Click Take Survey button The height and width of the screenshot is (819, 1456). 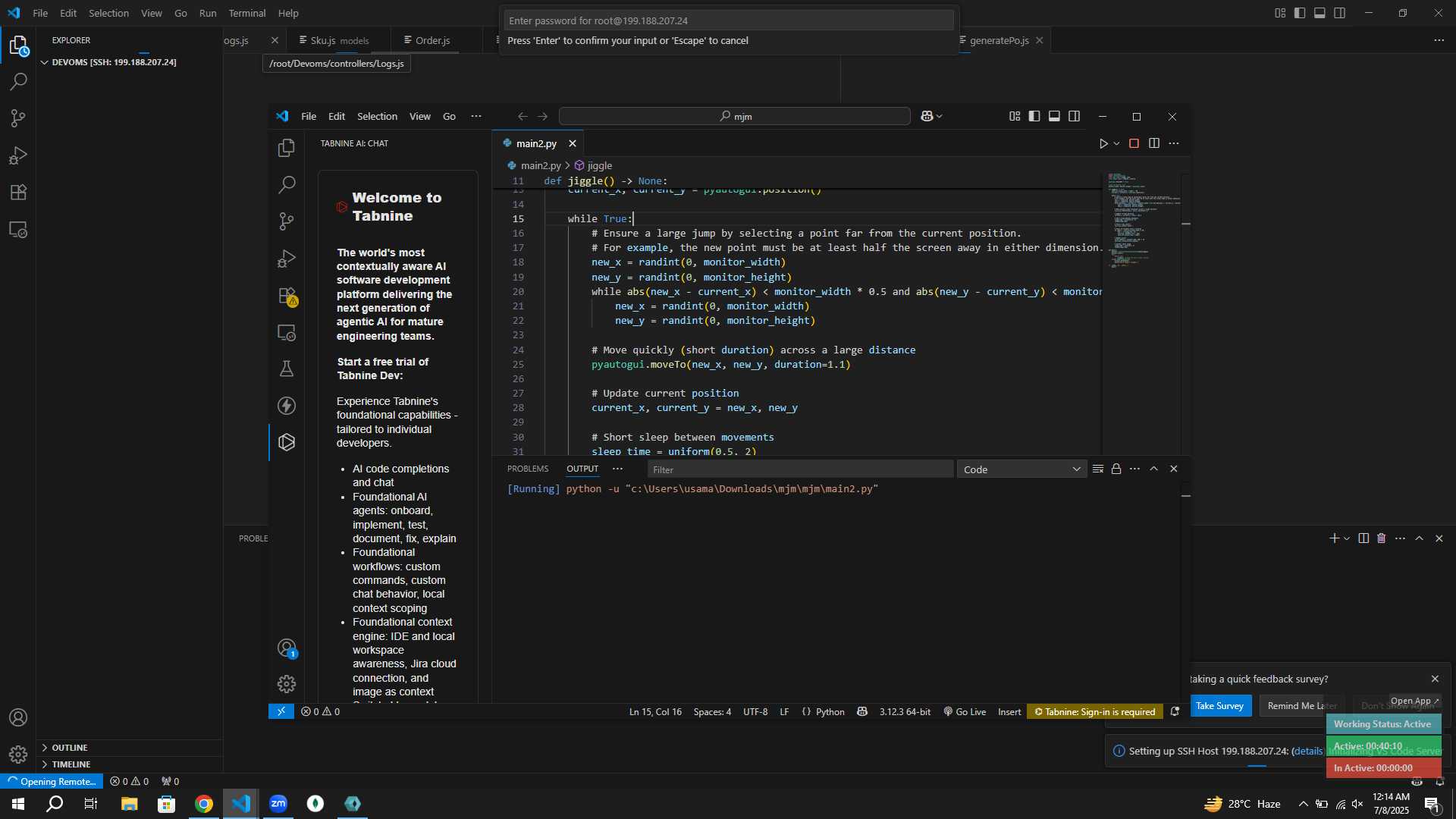pyautogui.click(x=1219, y=705)
